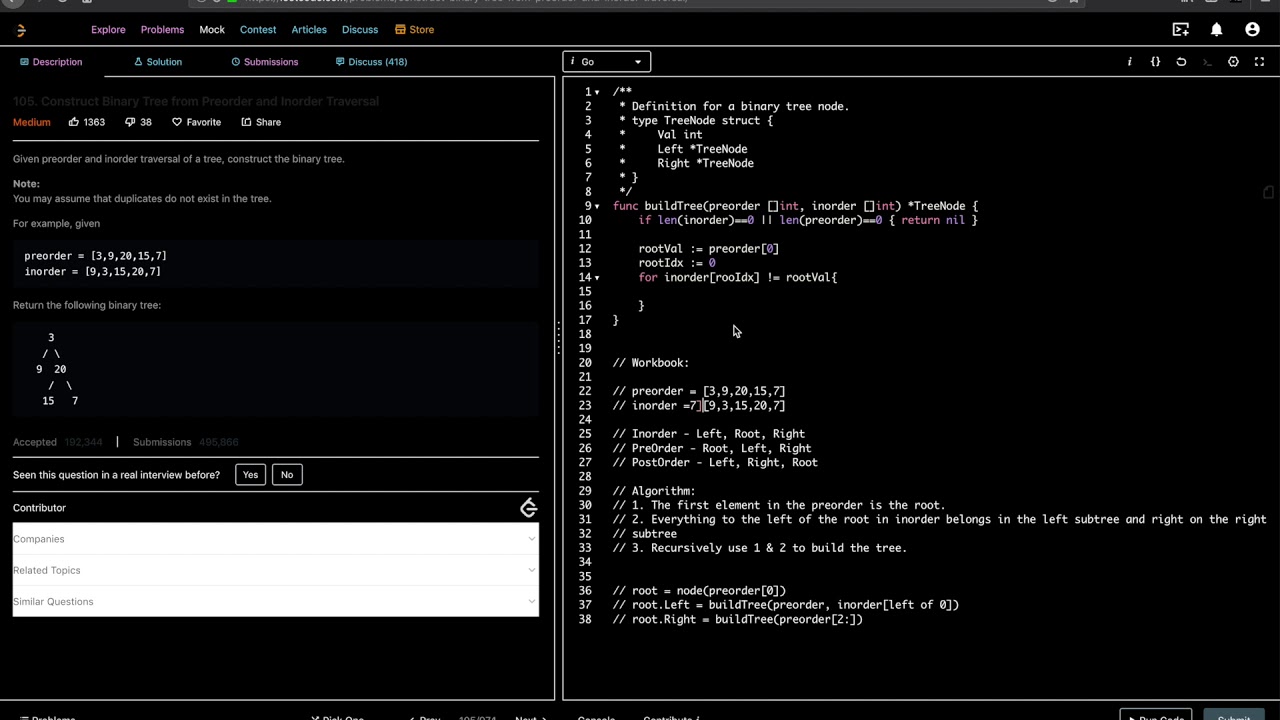1280x720 pixels.
Task: Click line 12 rootVal := preorder[0]
Action: click(x=708, y=249)
